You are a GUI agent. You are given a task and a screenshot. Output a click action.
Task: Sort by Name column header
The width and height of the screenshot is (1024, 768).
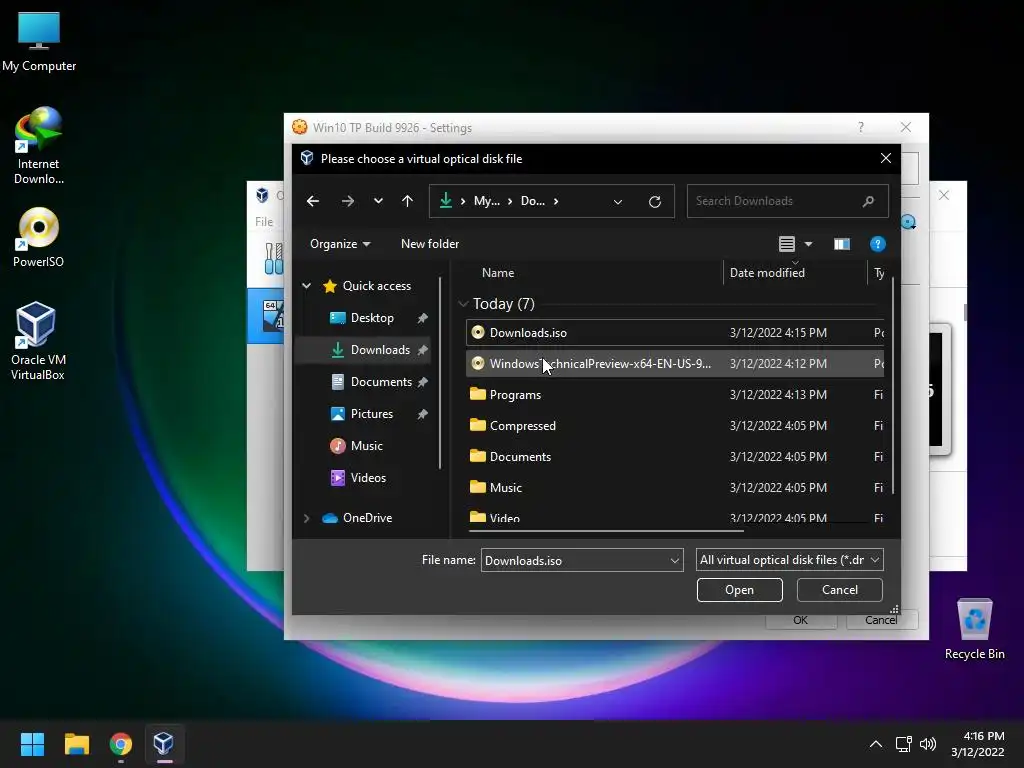click(498, 273)
